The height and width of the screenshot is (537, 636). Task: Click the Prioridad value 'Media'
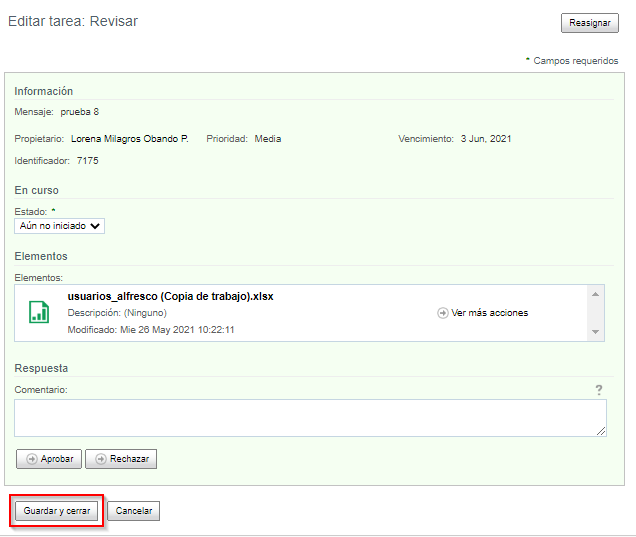(268, 139)
